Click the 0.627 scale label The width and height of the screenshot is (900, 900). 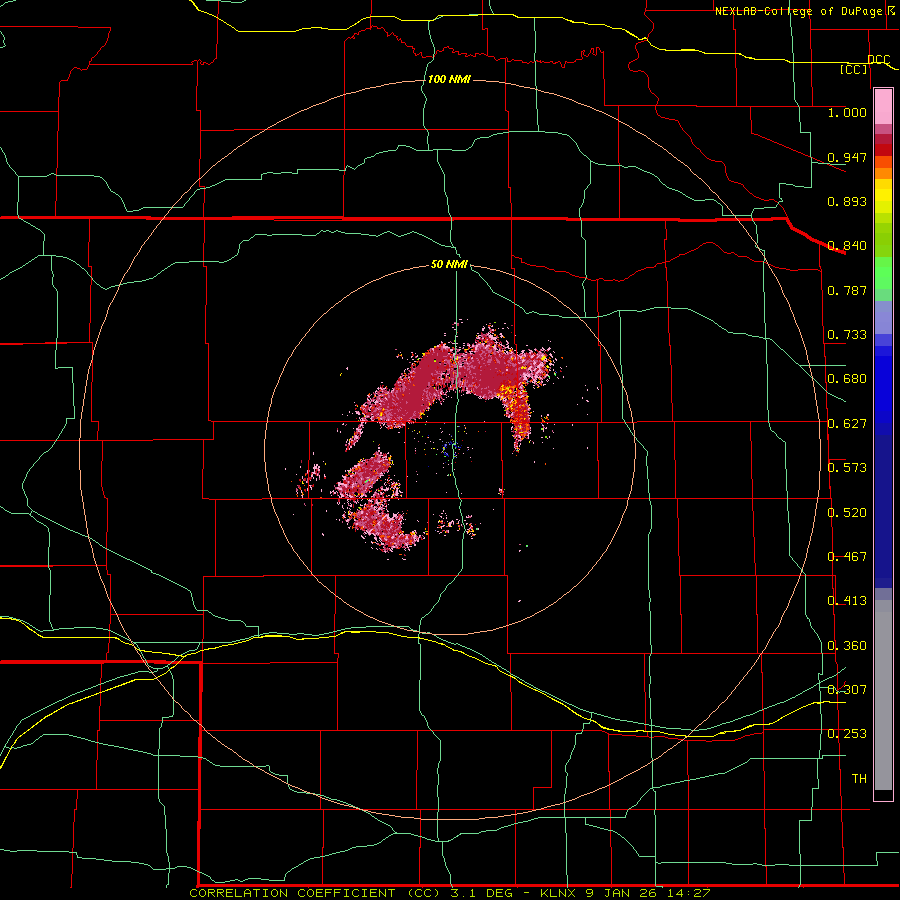(x=847, y=424)
